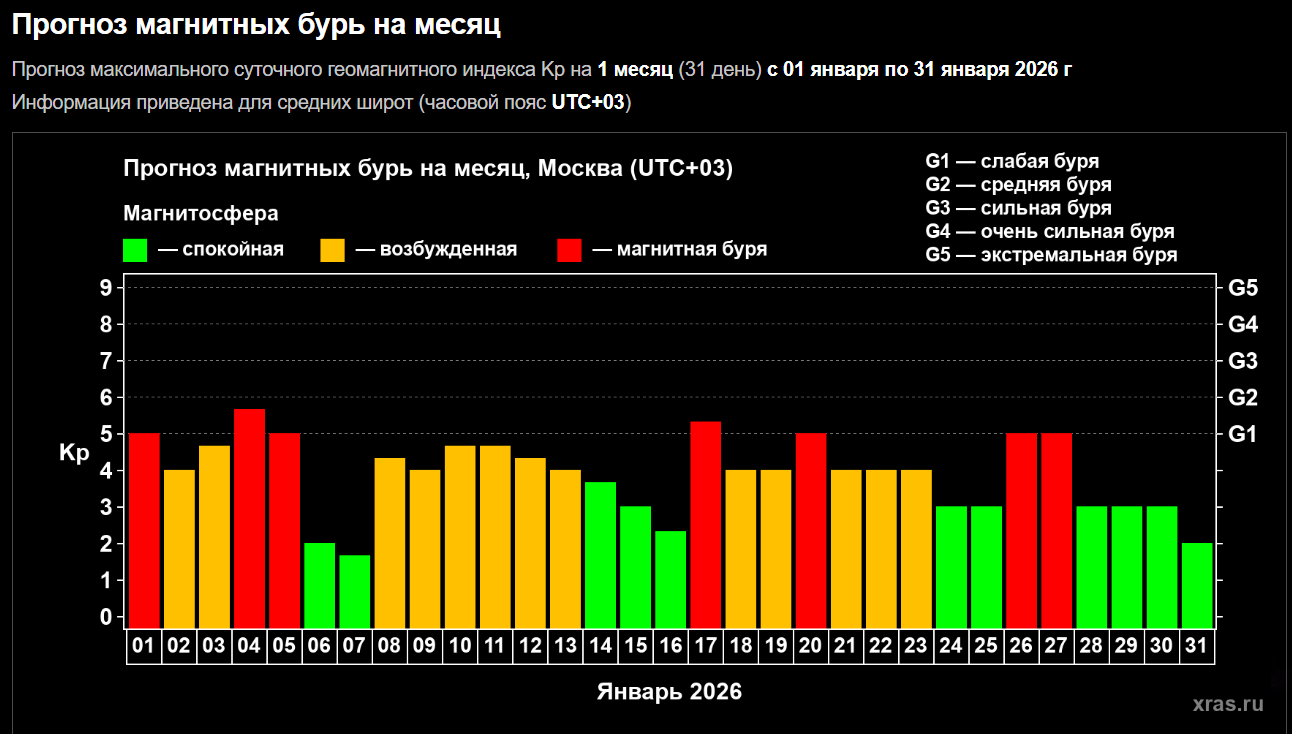
Task: Click the 'G5 — экстремальная буря' legend line
Action: 1051,255
